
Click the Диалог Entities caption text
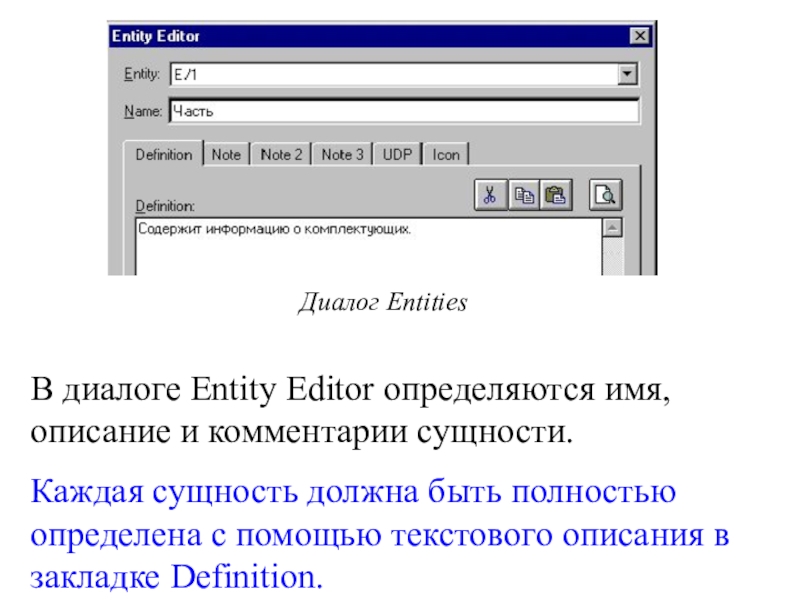pos(382,302)
